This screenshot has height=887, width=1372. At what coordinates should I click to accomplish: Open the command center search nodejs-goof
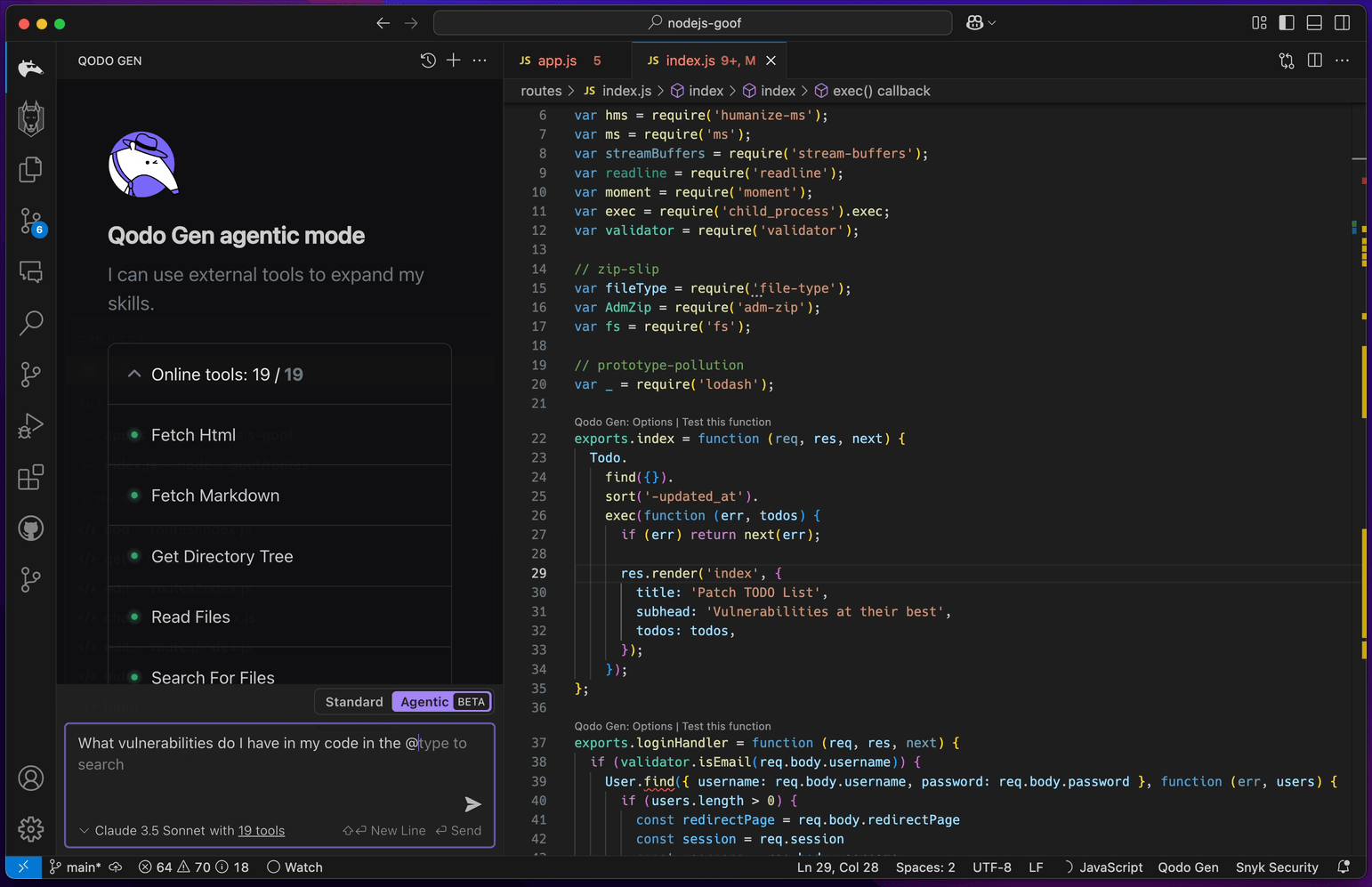pos(692,23)
